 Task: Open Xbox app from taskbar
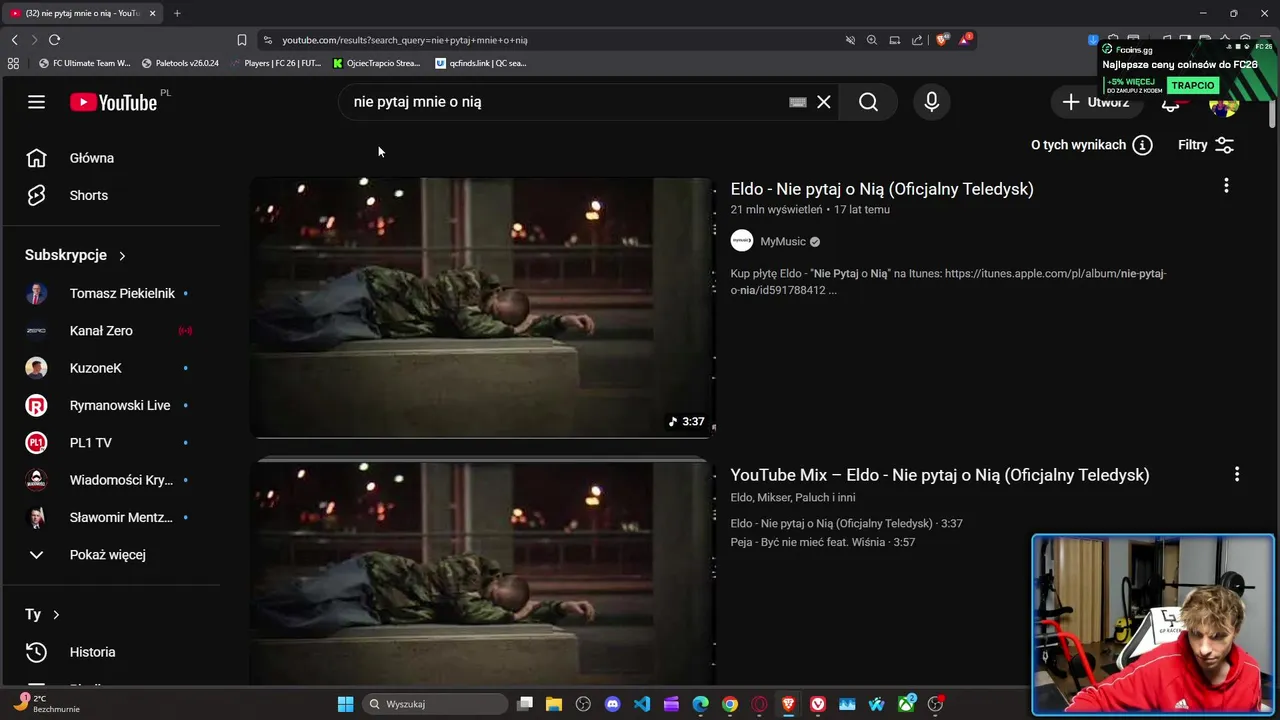[906, 704]
